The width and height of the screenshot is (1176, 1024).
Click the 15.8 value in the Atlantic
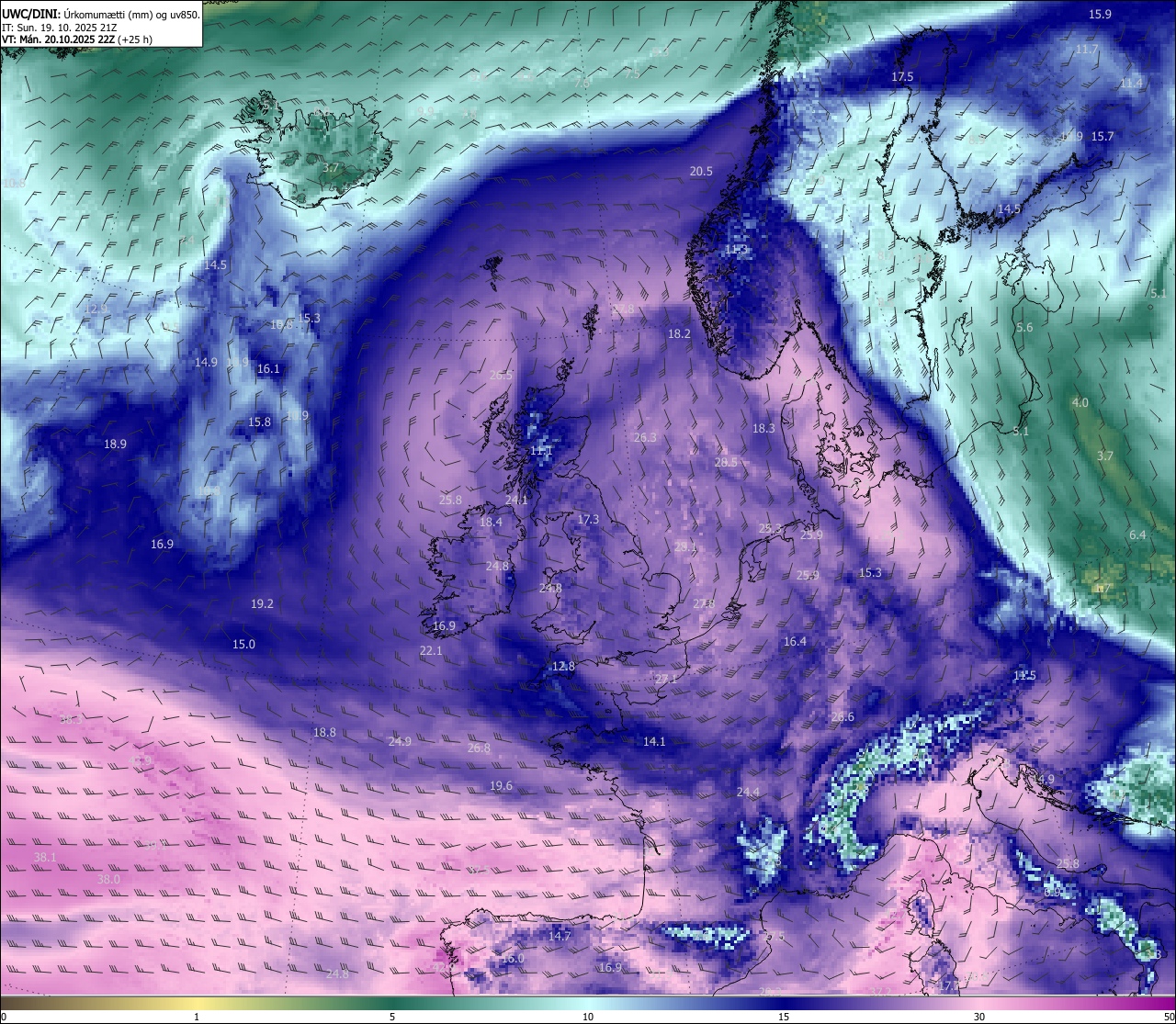click(260, 422)
